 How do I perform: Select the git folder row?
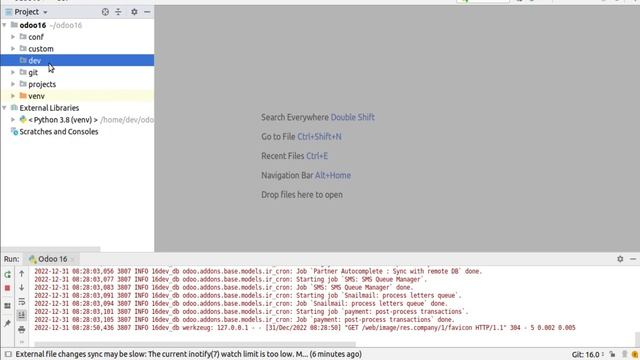click(77, 72)
